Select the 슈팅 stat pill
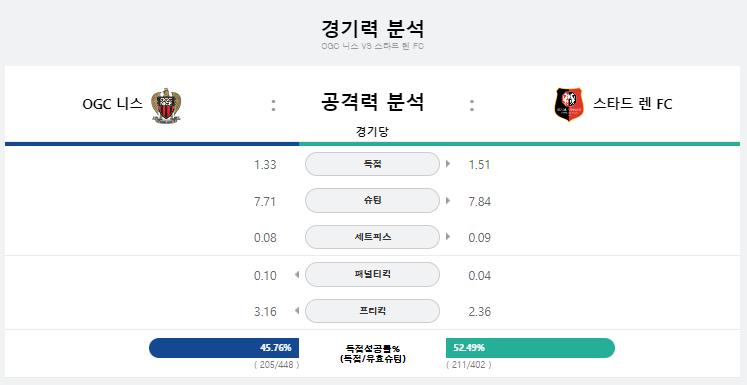 [372, 201]
